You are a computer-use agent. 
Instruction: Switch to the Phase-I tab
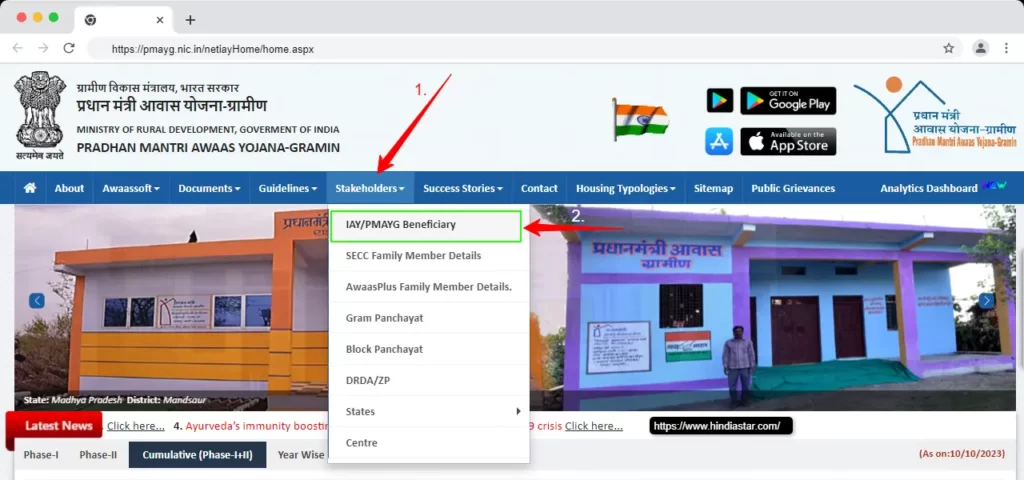coord(41,455)
